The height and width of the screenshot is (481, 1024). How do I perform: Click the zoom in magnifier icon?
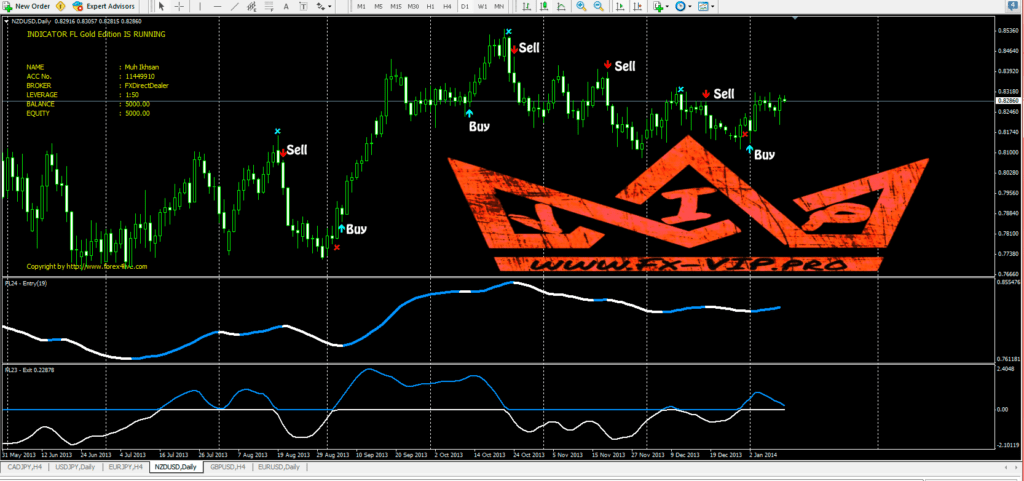point(581,6)
